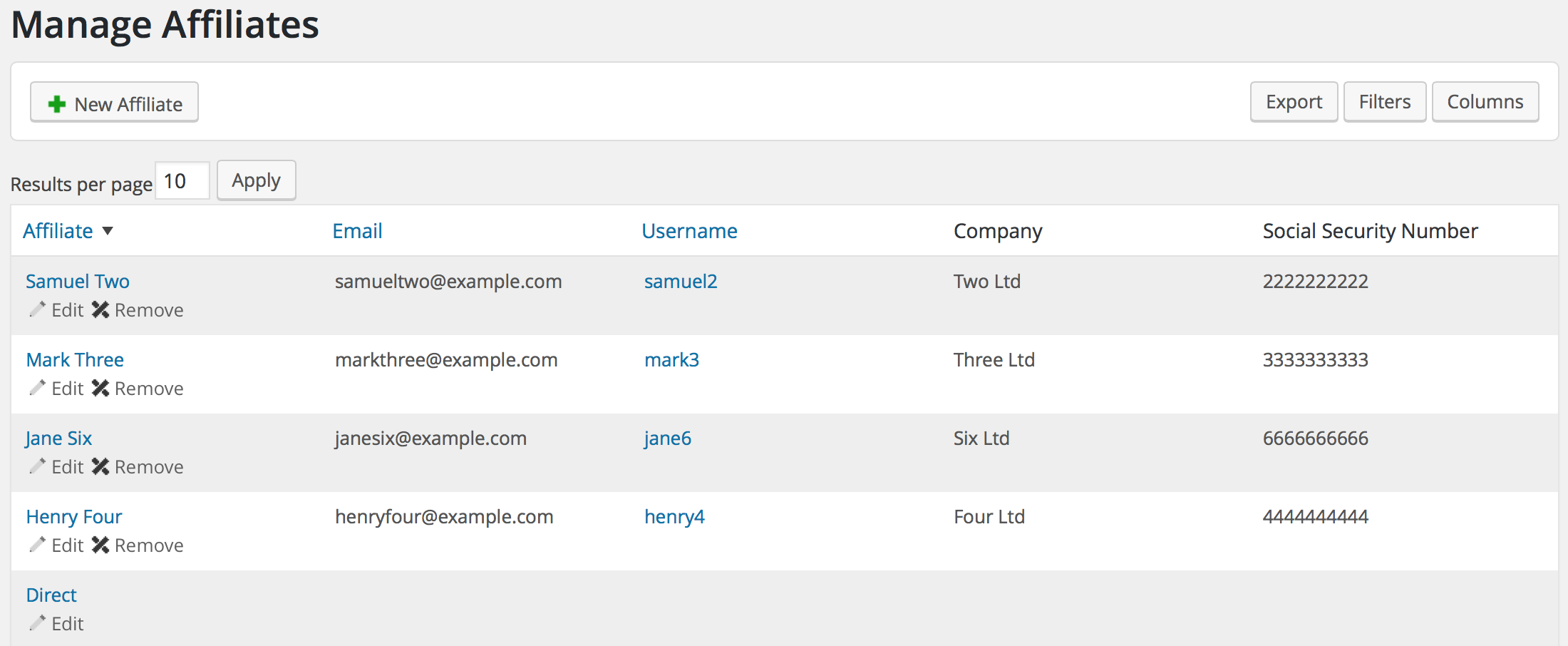
Task: Open the Filters panel
Action: (x=1384, y=102)
